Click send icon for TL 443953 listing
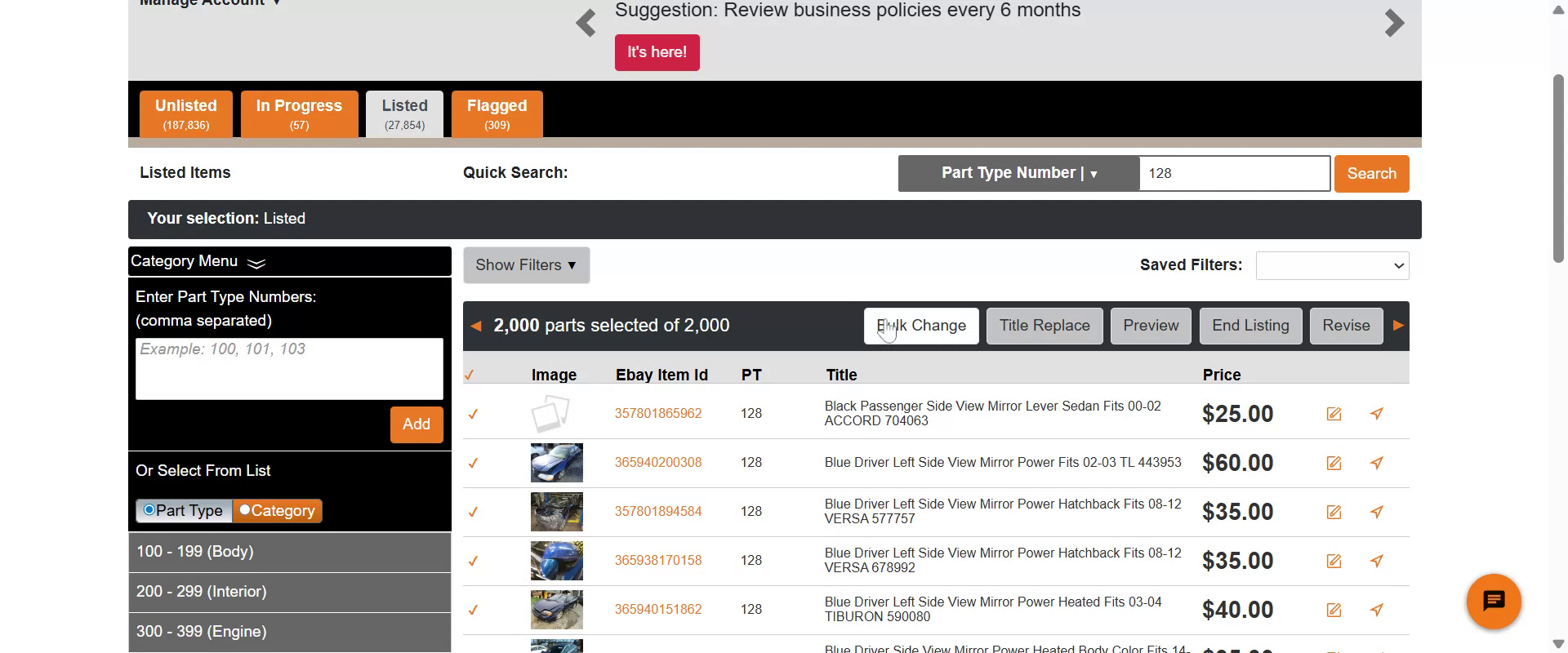 (1377, 463)
